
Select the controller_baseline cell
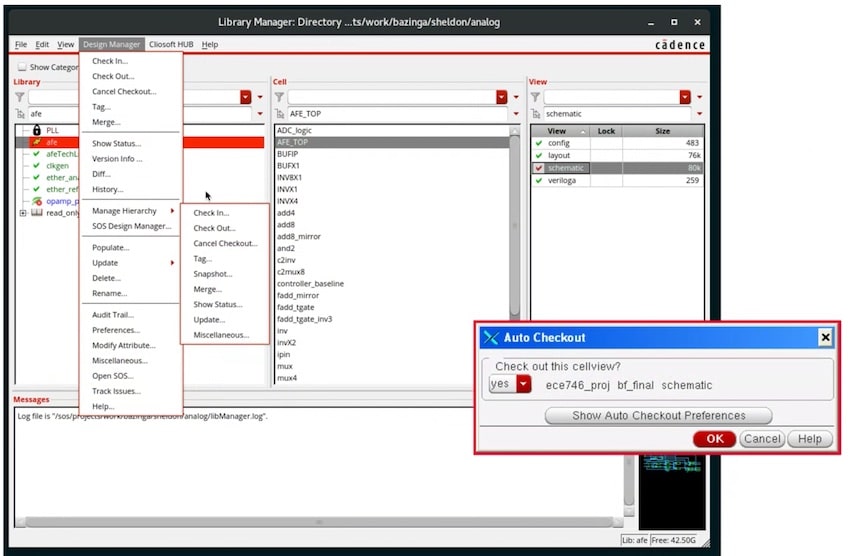[310, 284]
